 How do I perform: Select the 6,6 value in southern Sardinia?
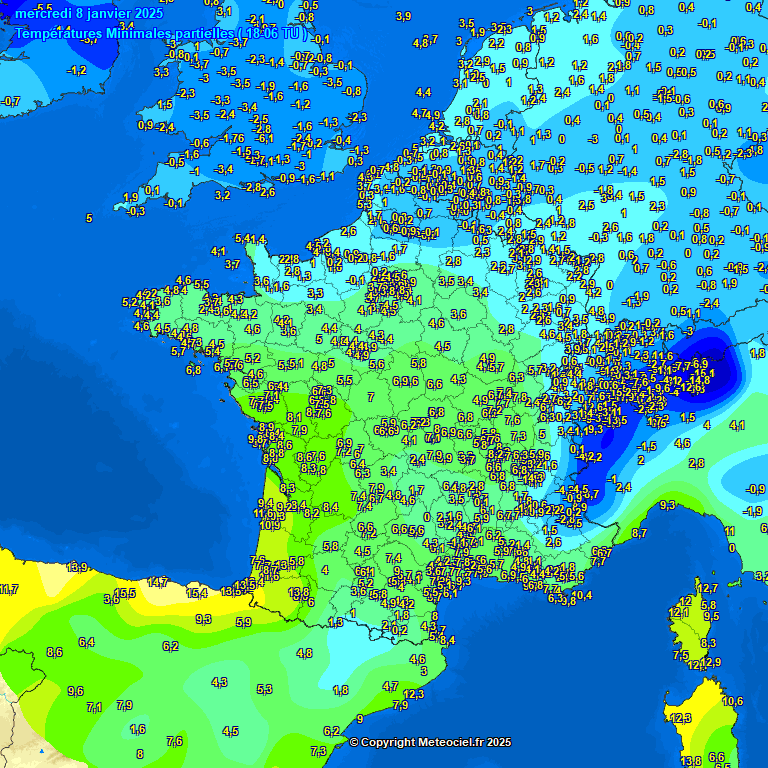click(717, 757)
